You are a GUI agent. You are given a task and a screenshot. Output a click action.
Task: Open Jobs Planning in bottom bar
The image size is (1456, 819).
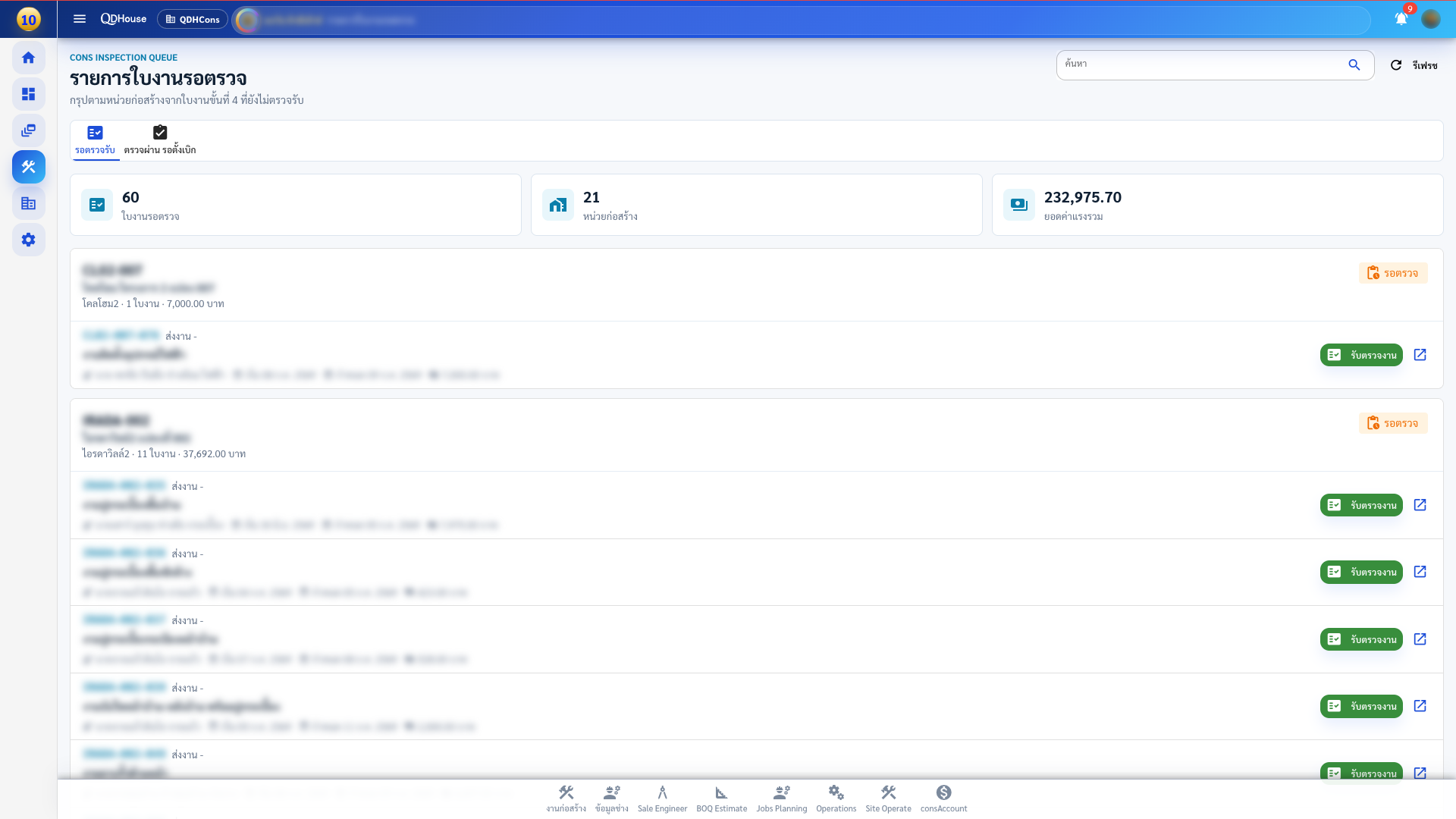[781, 799]
